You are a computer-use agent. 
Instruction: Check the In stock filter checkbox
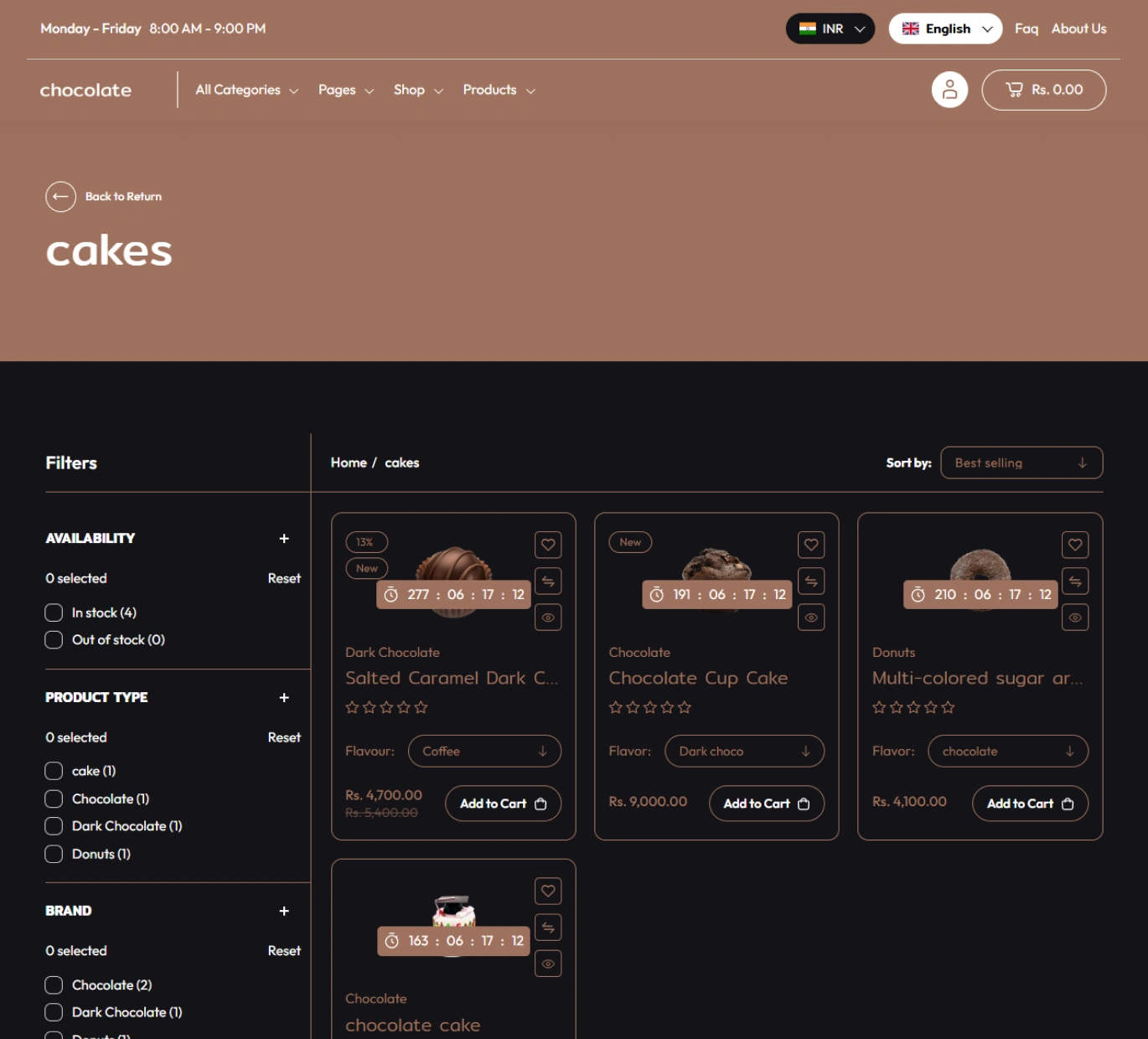click(54, 613)
